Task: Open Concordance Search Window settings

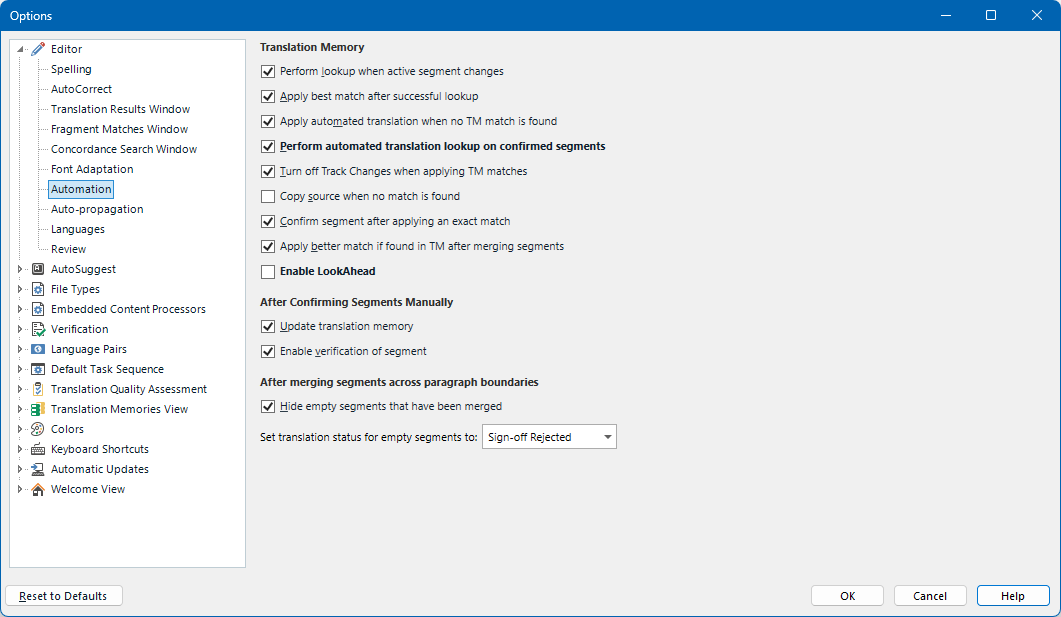Action: [124, 149]
